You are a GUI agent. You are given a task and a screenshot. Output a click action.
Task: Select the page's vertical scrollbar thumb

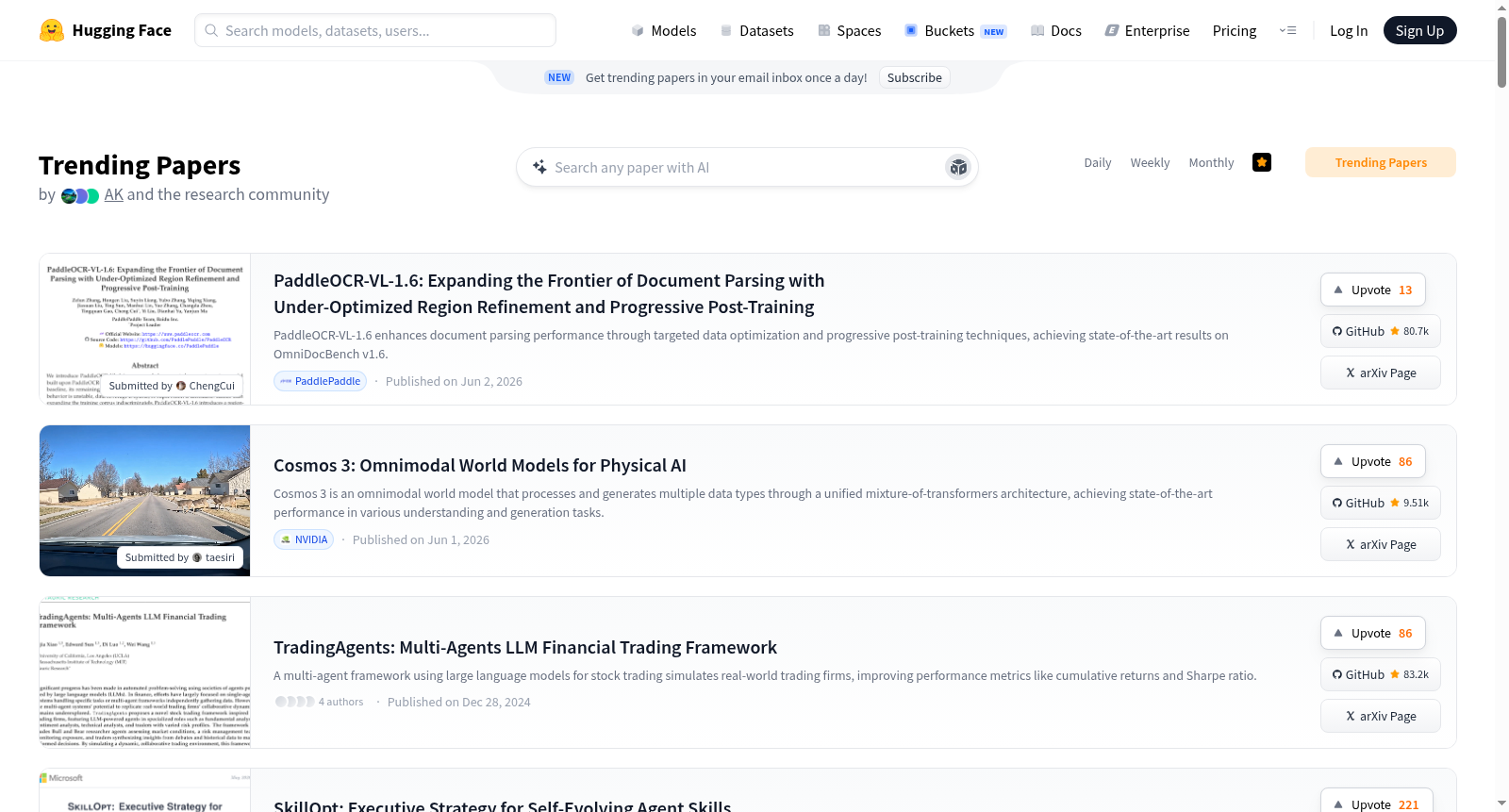pos(1501,52)
